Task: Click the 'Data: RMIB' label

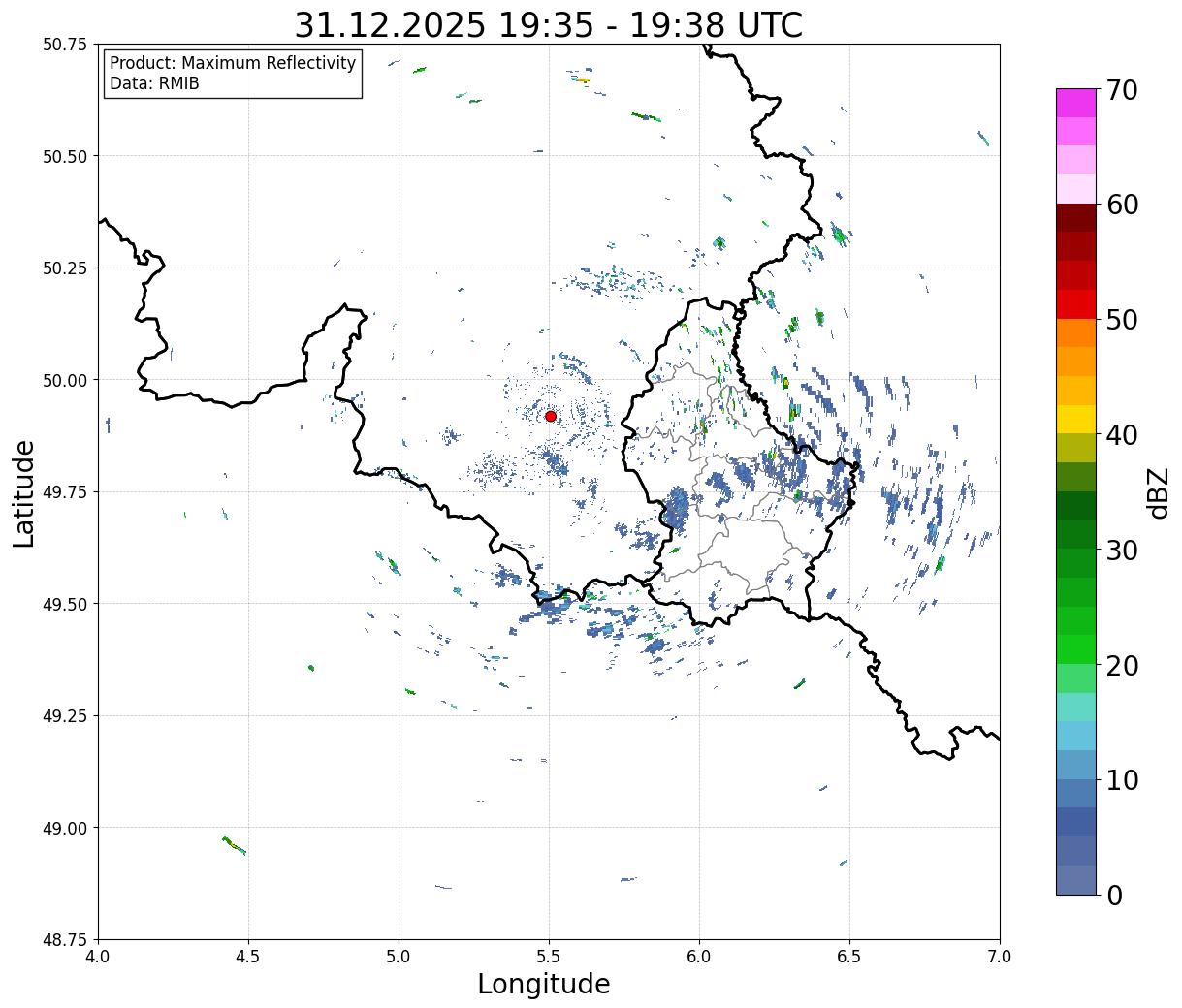Action: (x=154, y=83)
